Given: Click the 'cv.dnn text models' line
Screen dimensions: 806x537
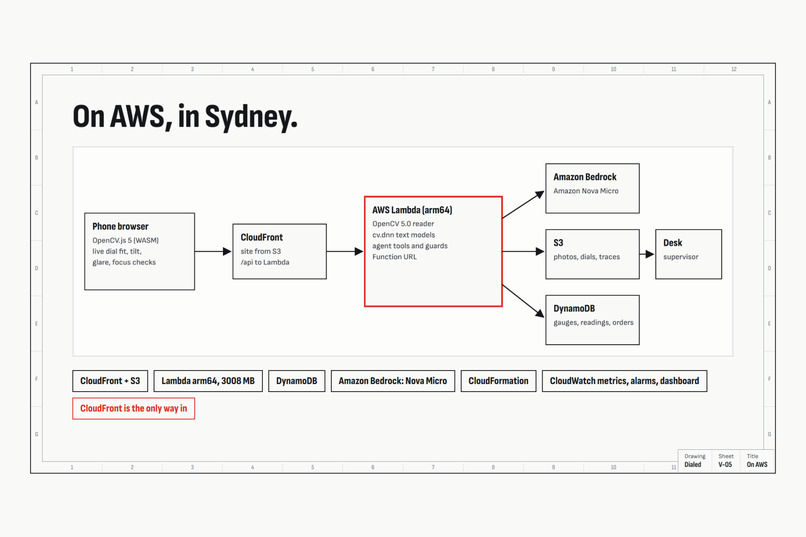Looking at the screenshot, I should (x=404, y=235).
